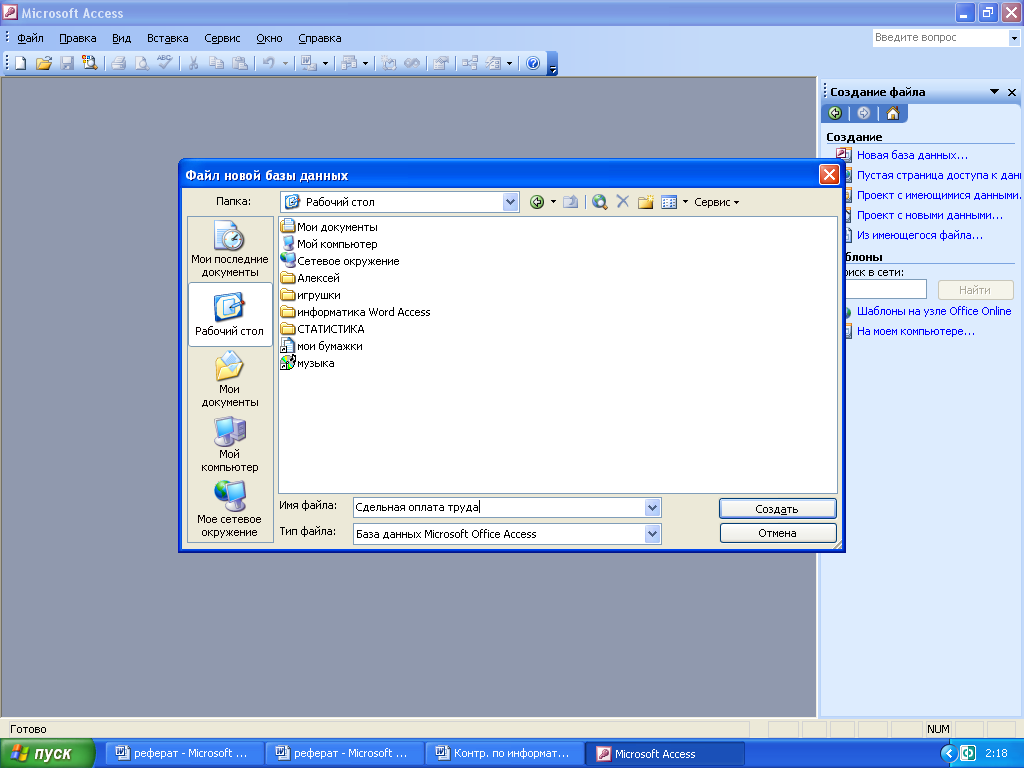Image resolution: width=1024 pixels, height=768 pixels.
Task: Click task pane Home icon
Action: point(893,113)
